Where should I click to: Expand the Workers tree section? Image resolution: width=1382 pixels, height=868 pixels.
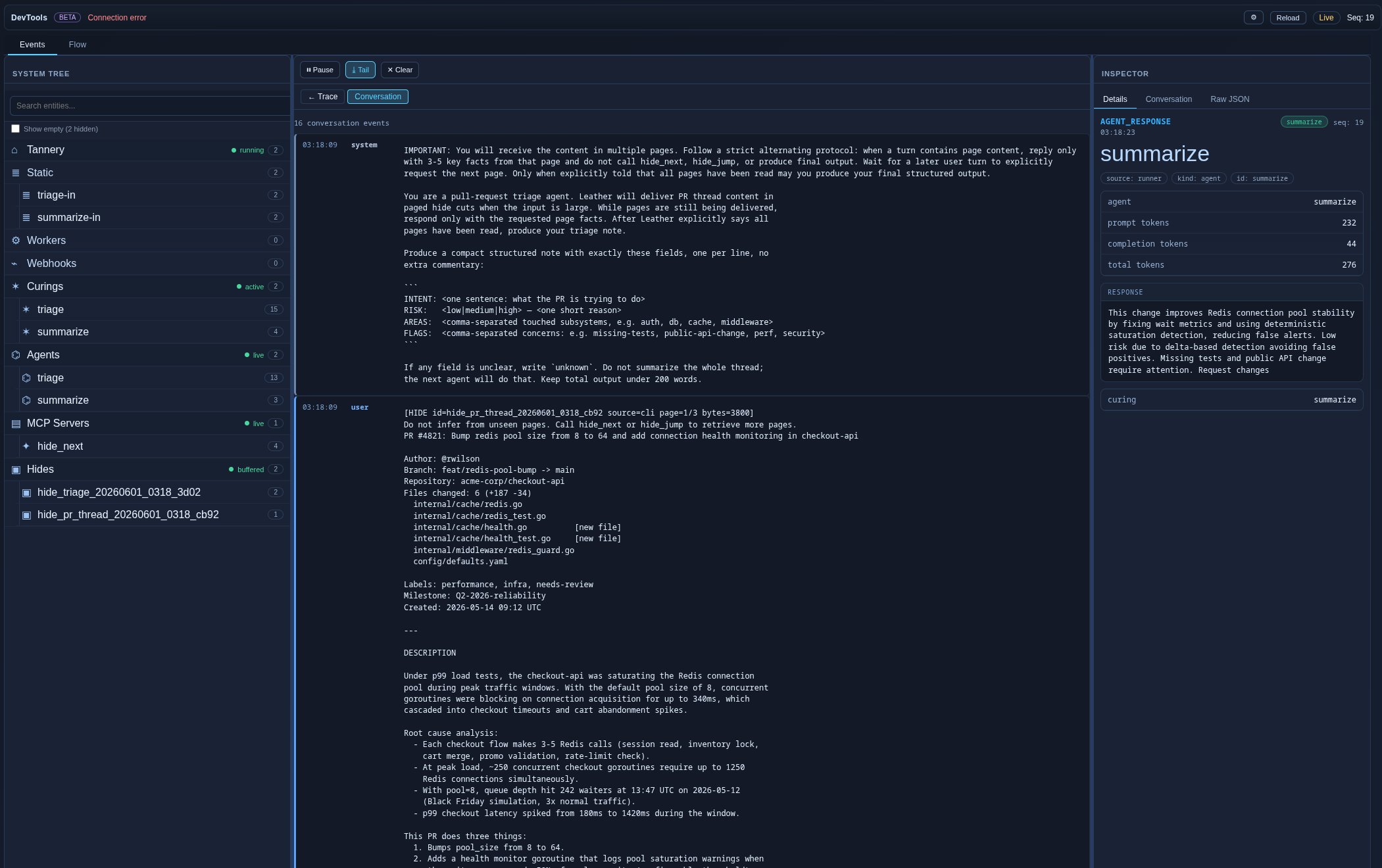[x=147, y=241]
